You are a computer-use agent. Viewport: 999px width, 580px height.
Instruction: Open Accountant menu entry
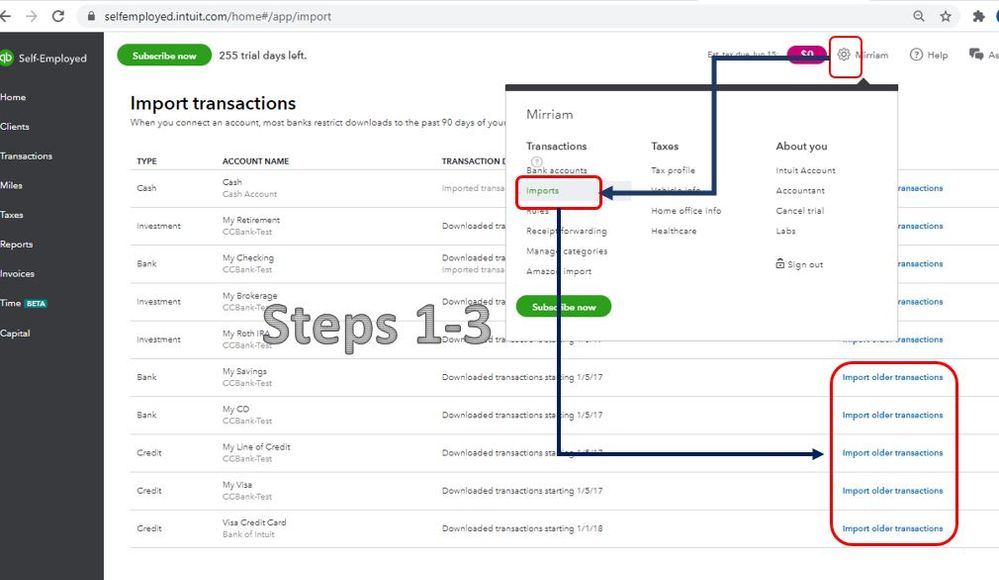800,191
